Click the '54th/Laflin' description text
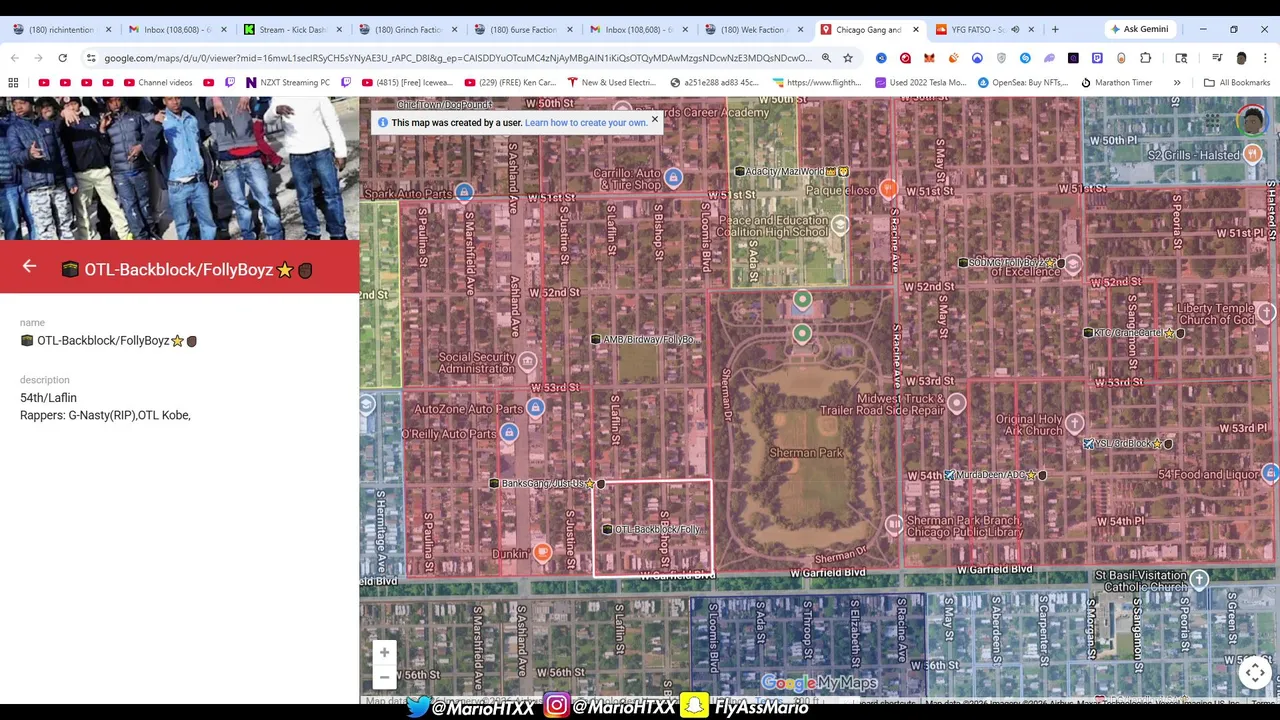 pyautogui.click(x=48, y=398)
